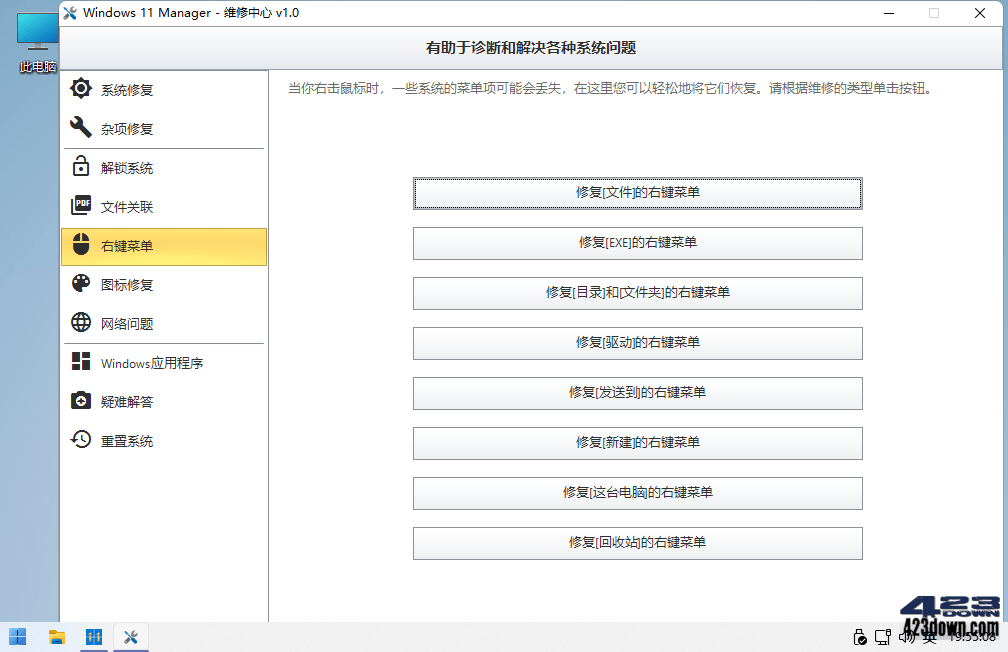Select the 图标修复 palette icon

tap(80, 283)
